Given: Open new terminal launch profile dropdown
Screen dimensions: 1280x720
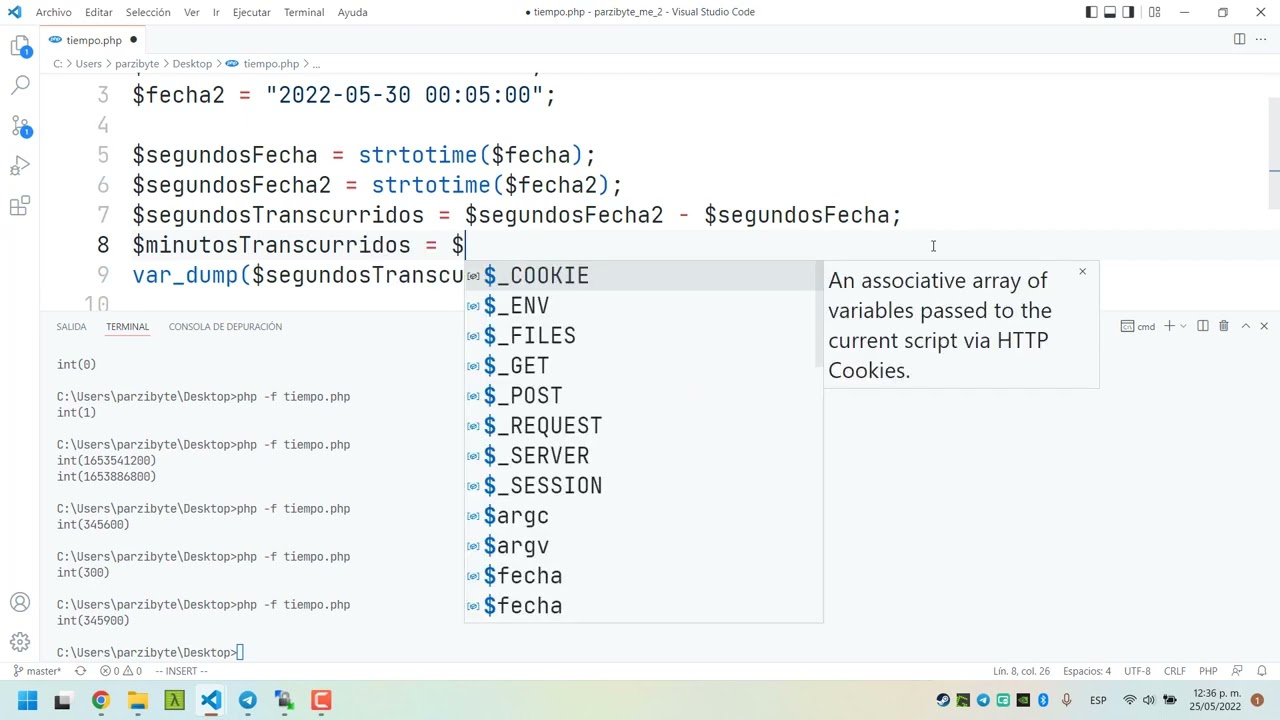Looking at the screenshot, I should pyautogui.click(x=1183, y=326).
